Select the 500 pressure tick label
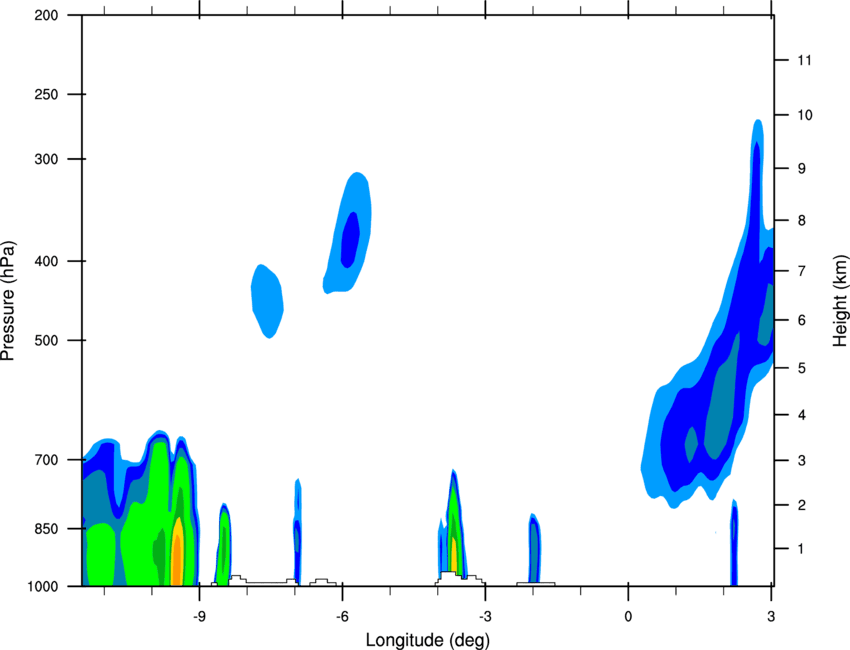Image resolution: width=850 pixels, height=650 pixels. click(x=46, y=340)
